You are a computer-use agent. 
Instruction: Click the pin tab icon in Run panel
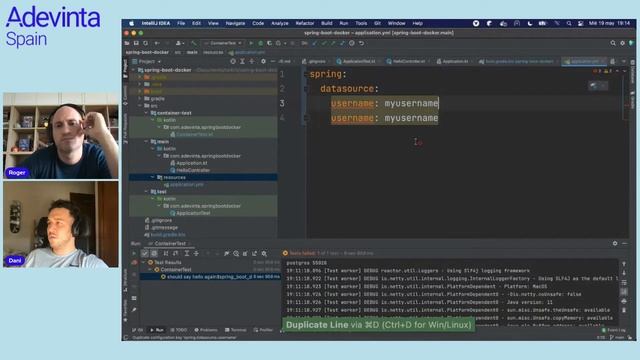tap(134, 310)
